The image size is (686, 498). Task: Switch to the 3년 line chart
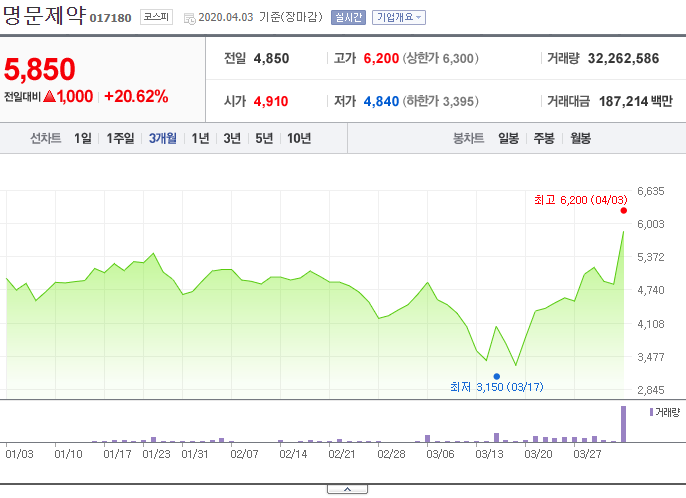tap(232, 138)
